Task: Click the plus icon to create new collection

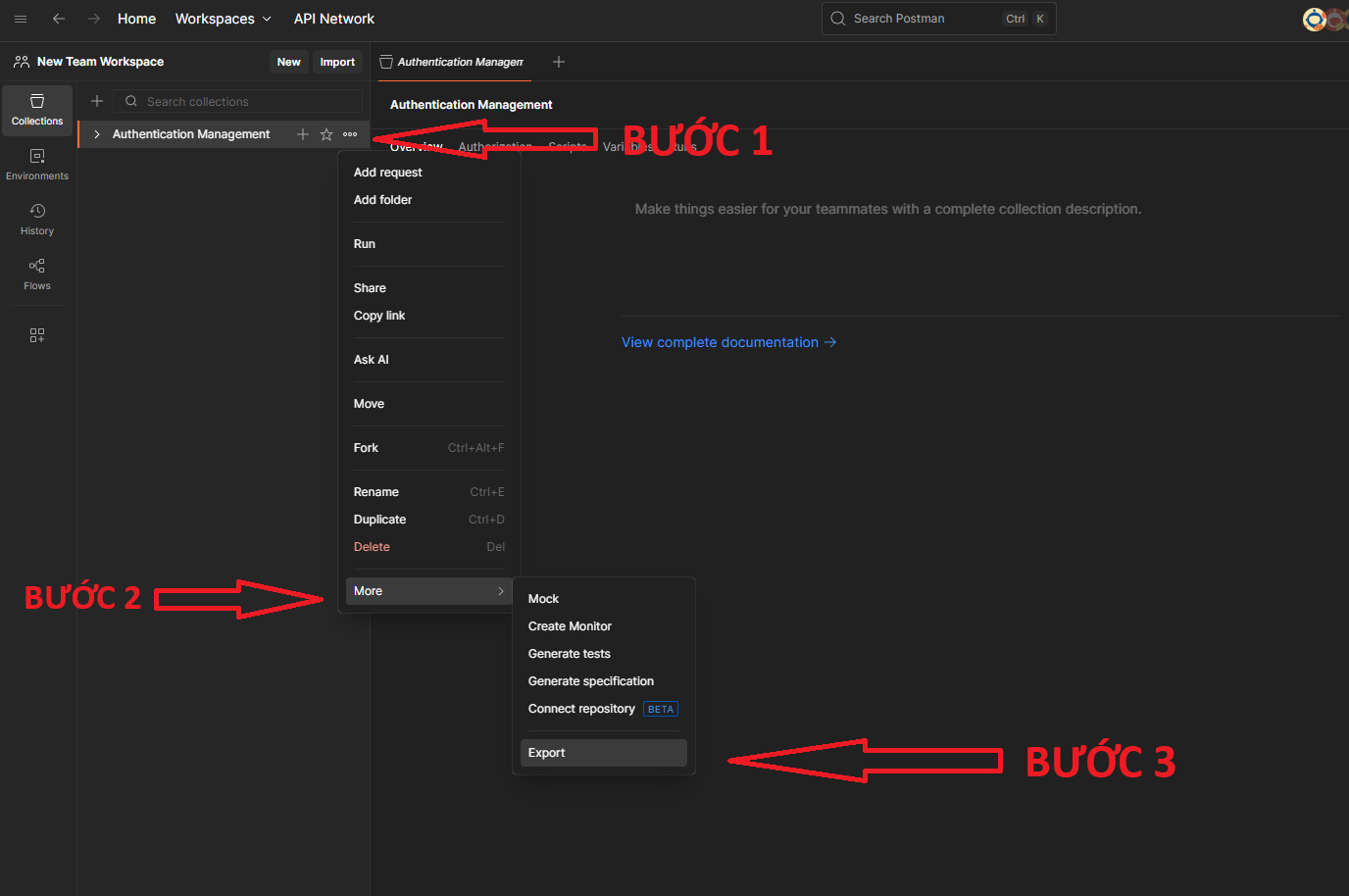Action: click(x=97, y=101)
